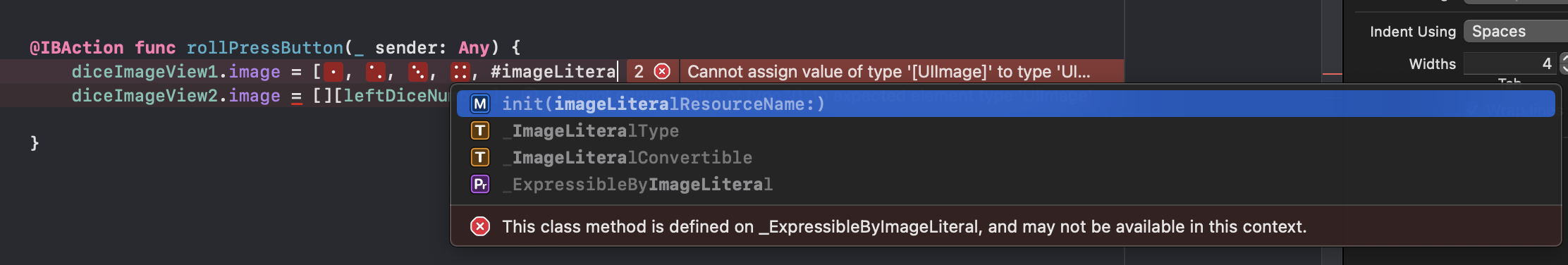Choose _ImageLiteralConvertible completion entry
This screenshot has width=1568, height=265.
pos(1005,157)
